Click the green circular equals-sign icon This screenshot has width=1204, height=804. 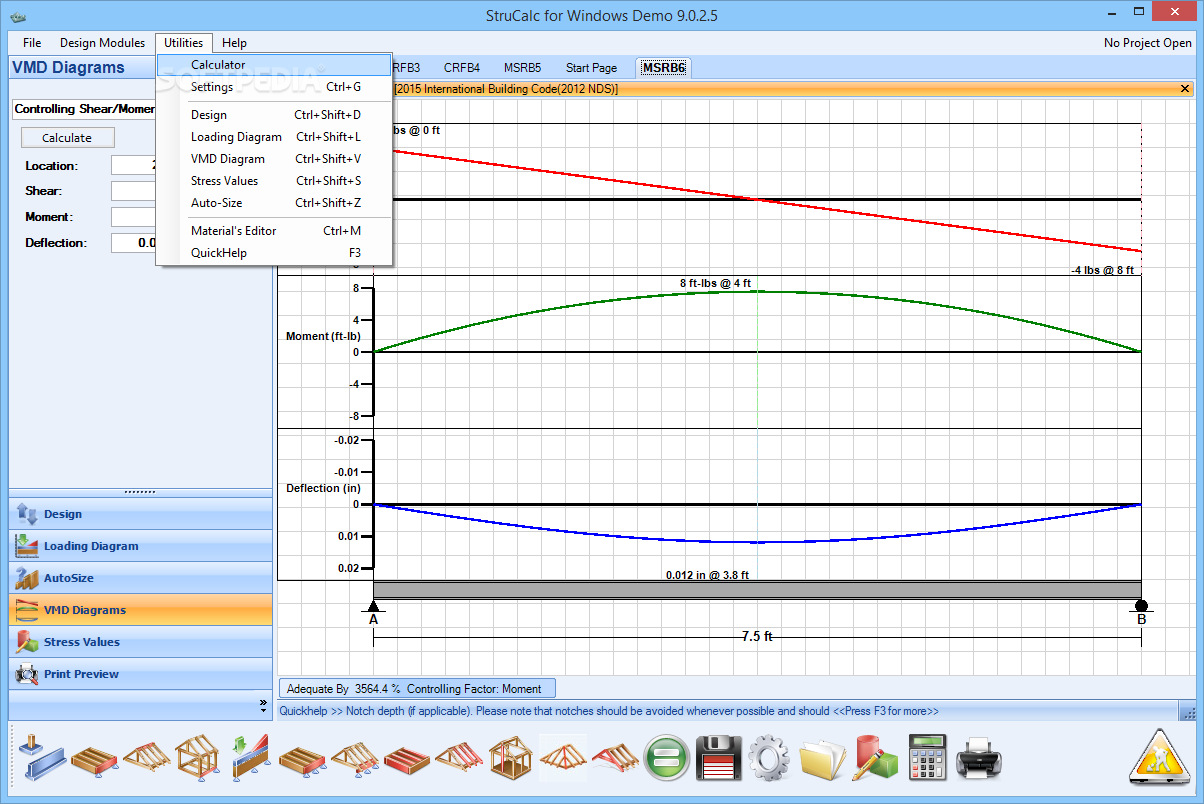pos(665,759)
